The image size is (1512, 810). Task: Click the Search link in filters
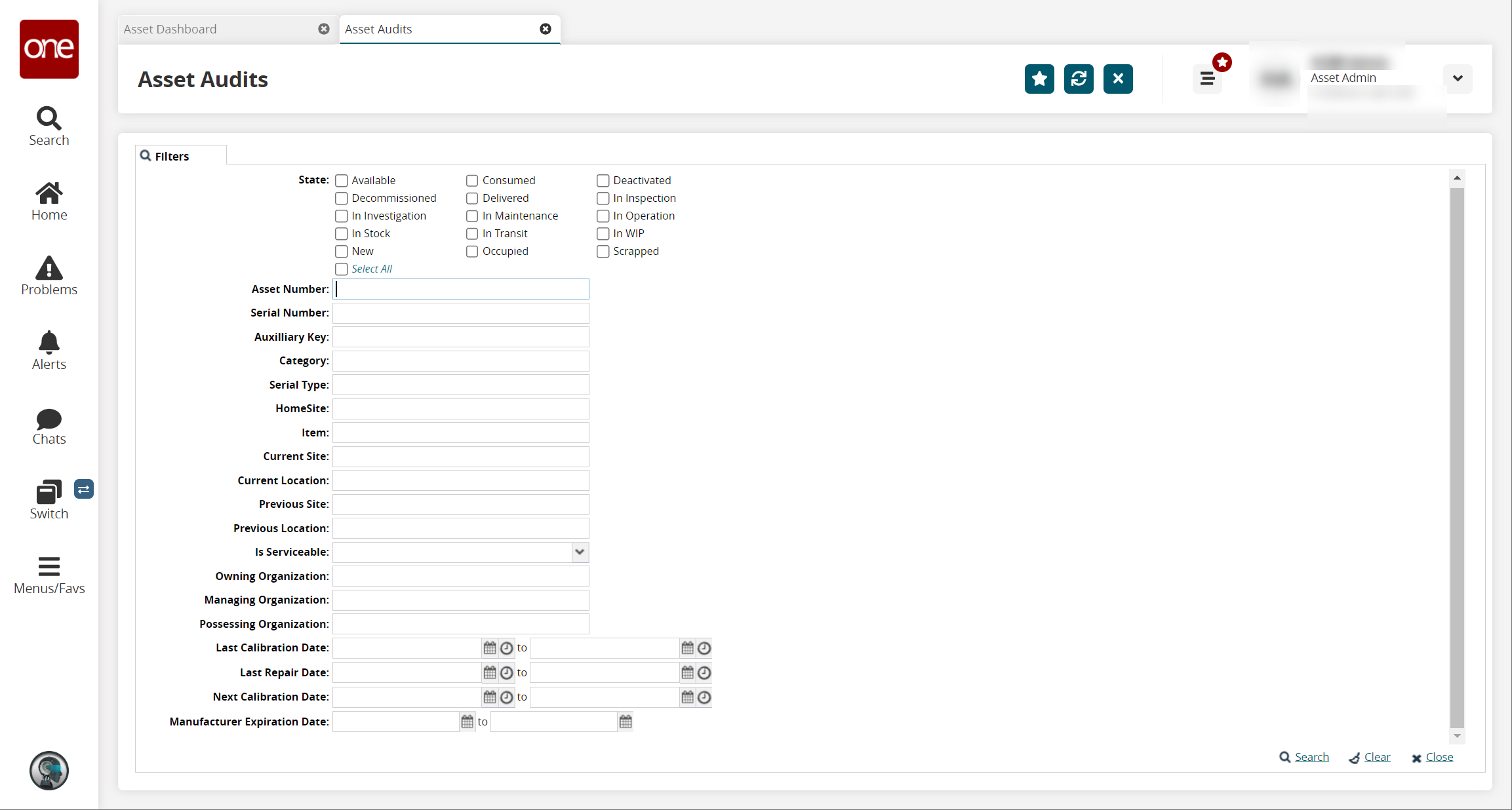(x=1311, y=758)
